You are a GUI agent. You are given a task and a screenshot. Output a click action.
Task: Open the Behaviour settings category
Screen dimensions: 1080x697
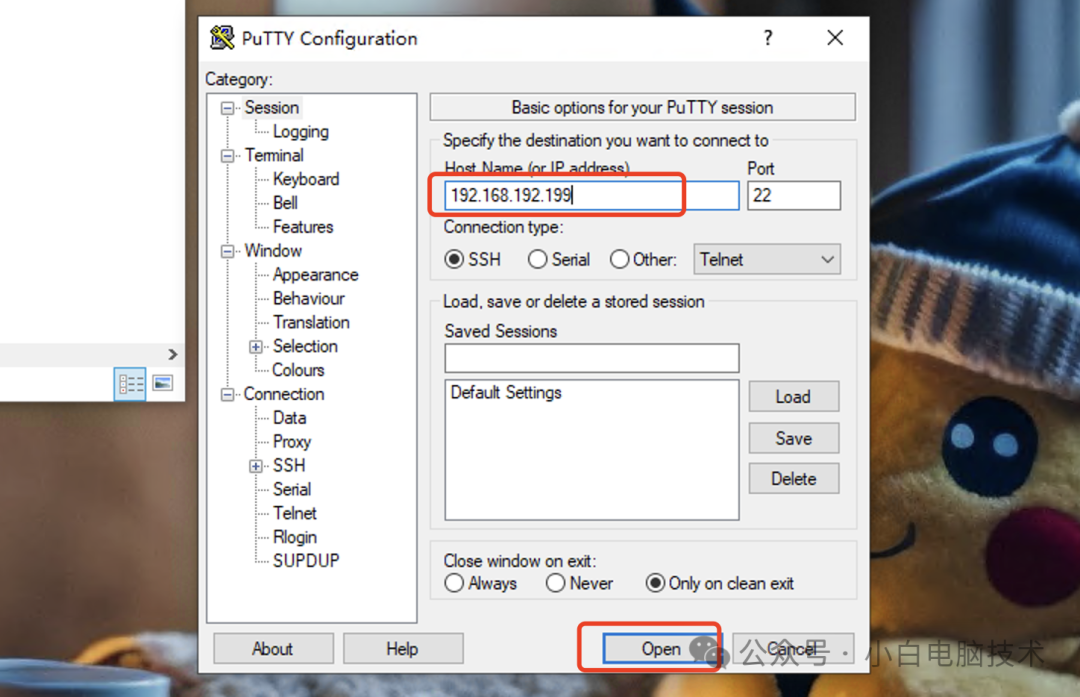click(309, 298)
